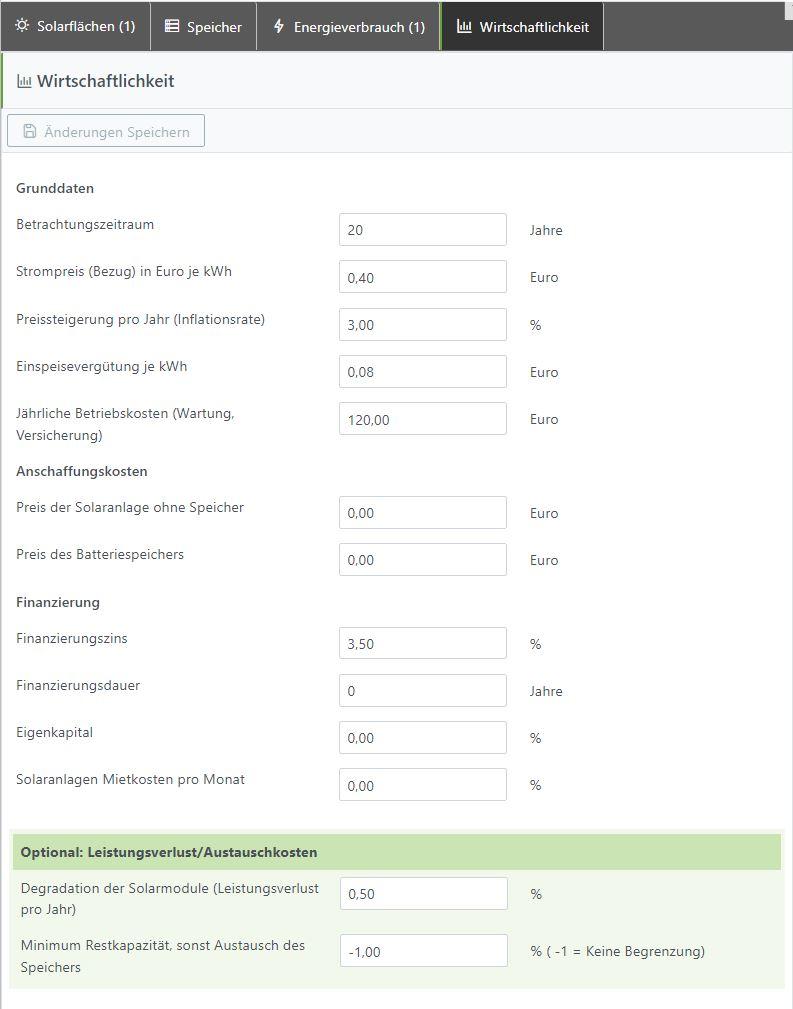The image size is (793, 1009).
Task: Click the lightning bolt on Energieverbrauch tab
Action: (x=277, y=27)
